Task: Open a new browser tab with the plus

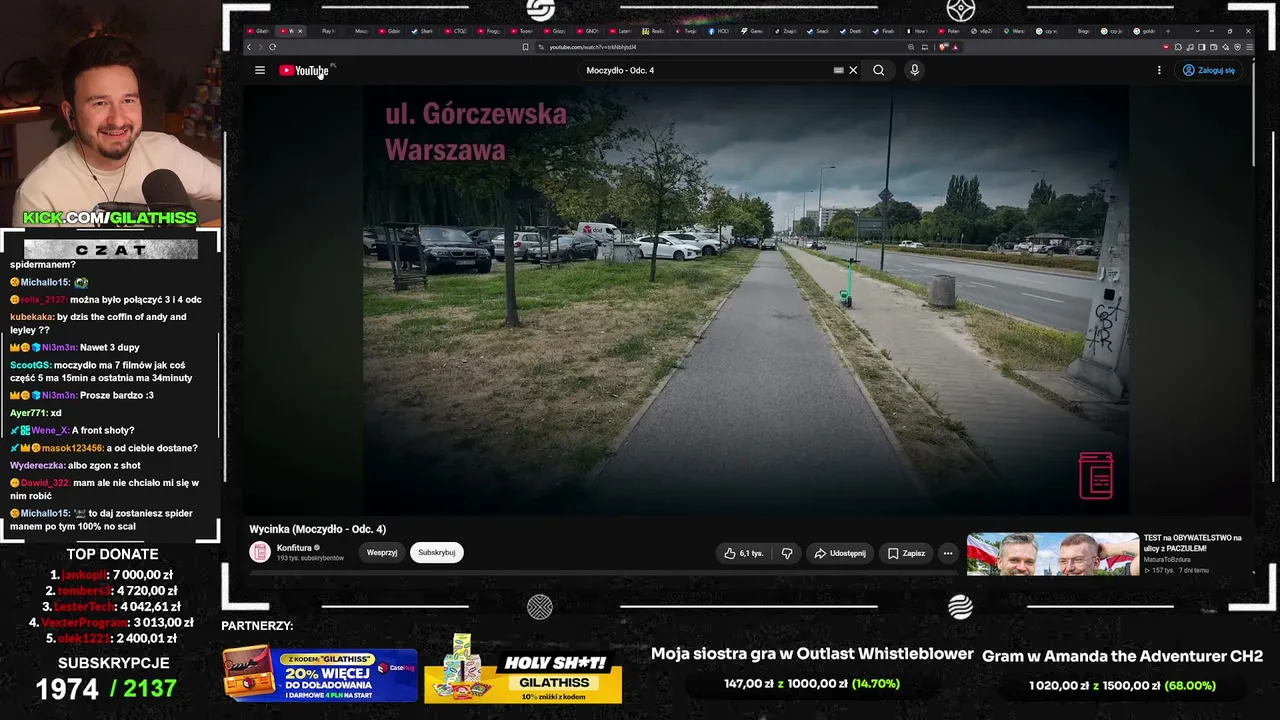Action: tap(1168, 31)
